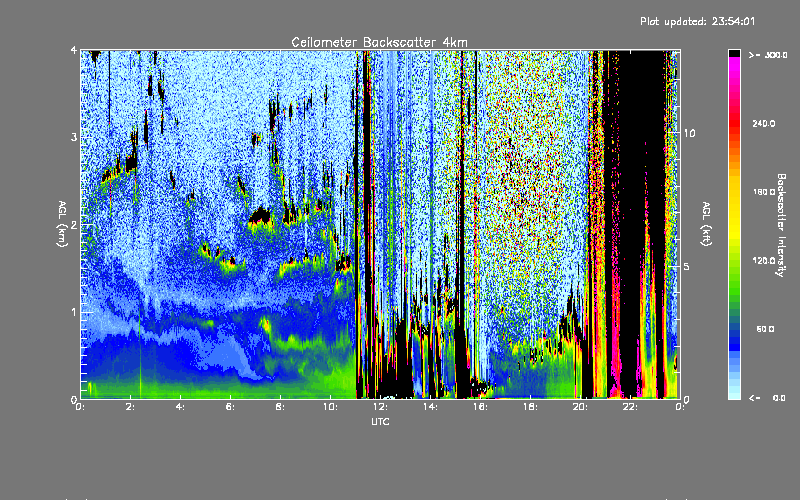
Task: Click the "8:" UTC tick label
Action: tap(280, 407)
